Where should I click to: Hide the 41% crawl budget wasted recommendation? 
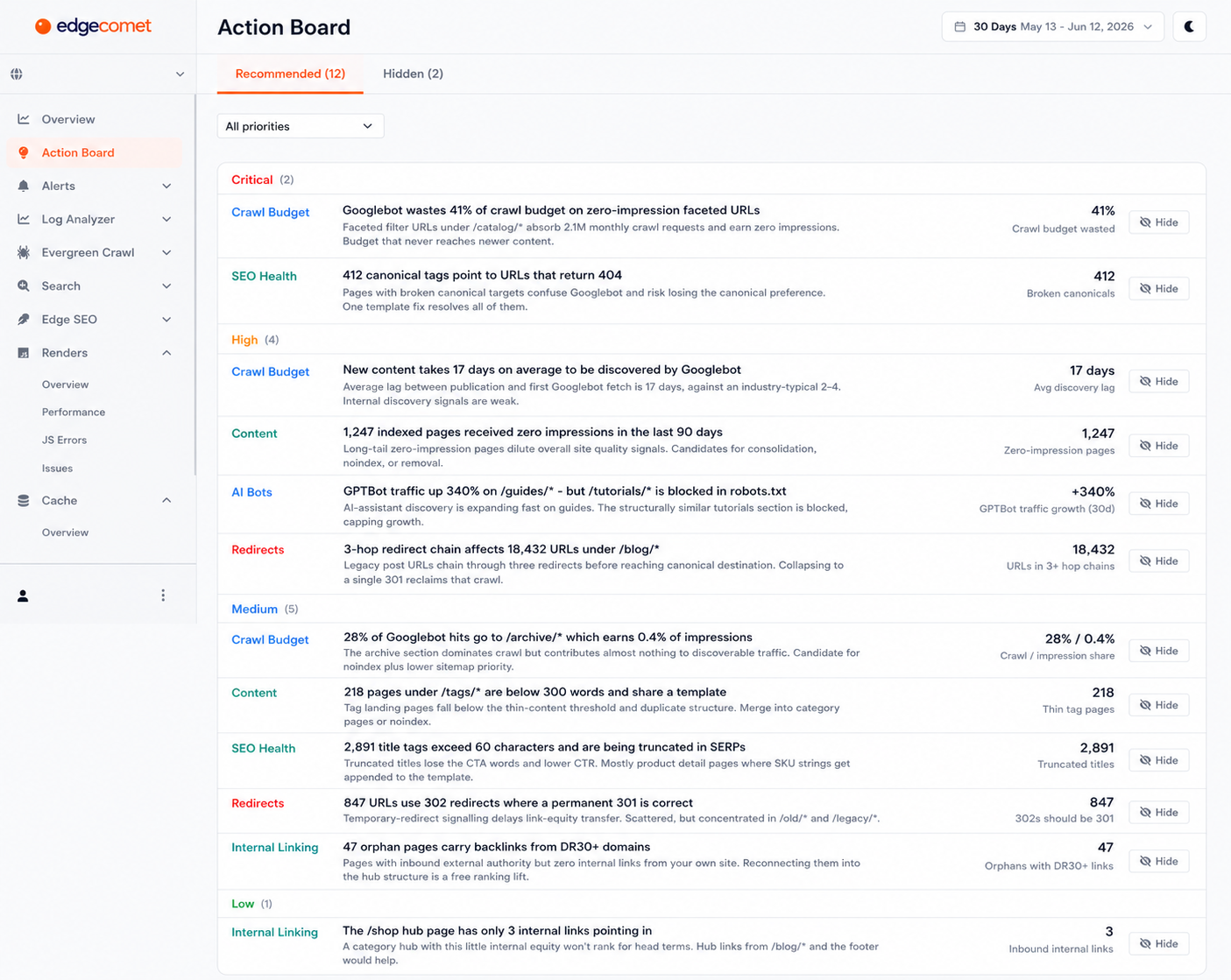point(1158,222)
